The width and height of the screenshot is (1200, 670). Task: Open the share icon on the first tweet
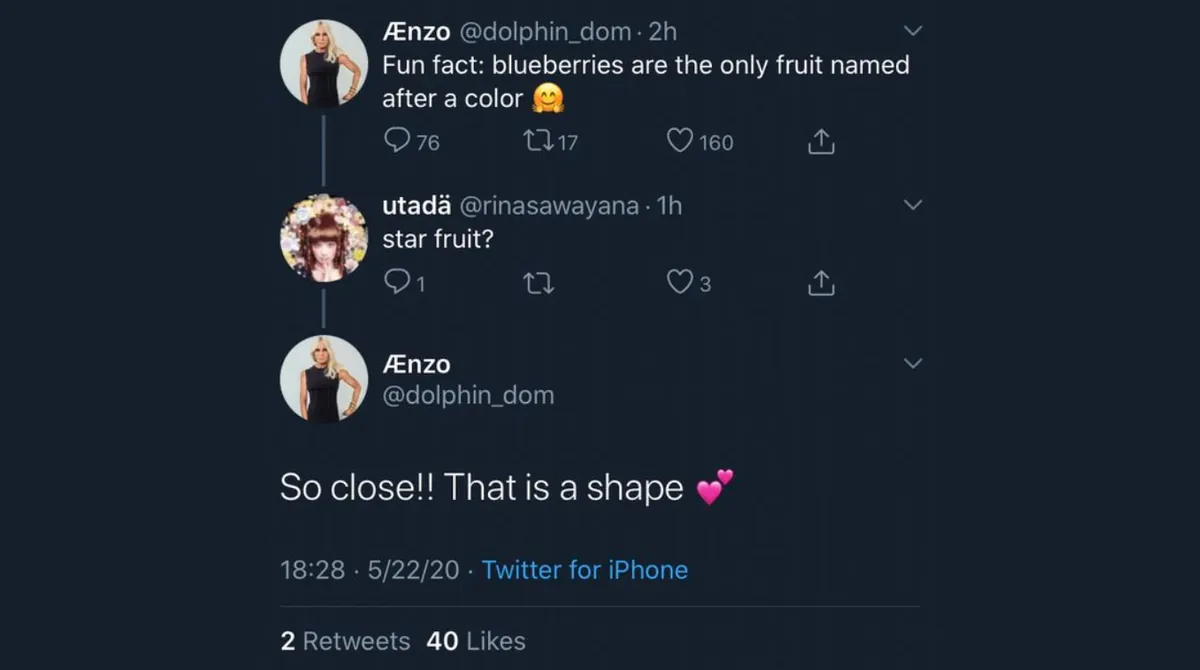click(x=820, y=141)
